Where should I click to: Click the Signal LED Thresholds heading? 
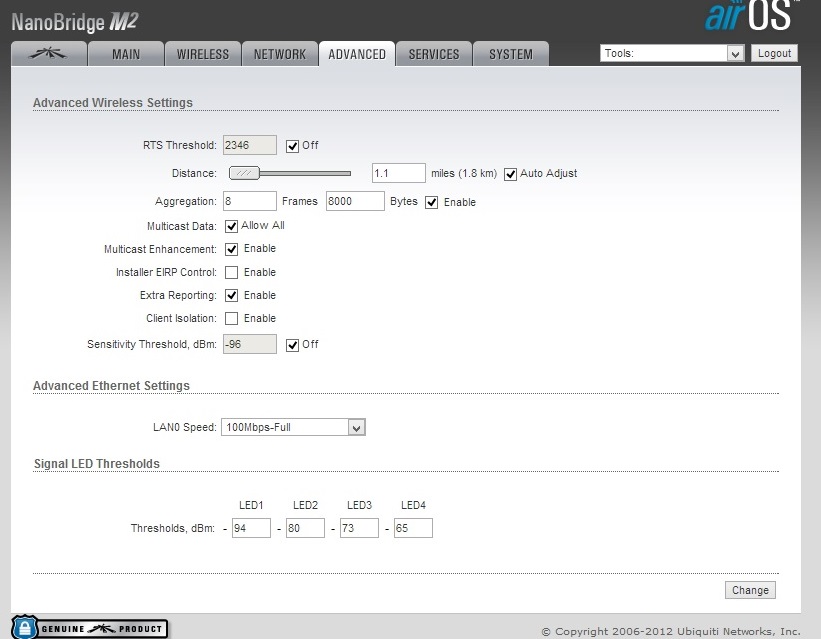(x=97, y=464)
